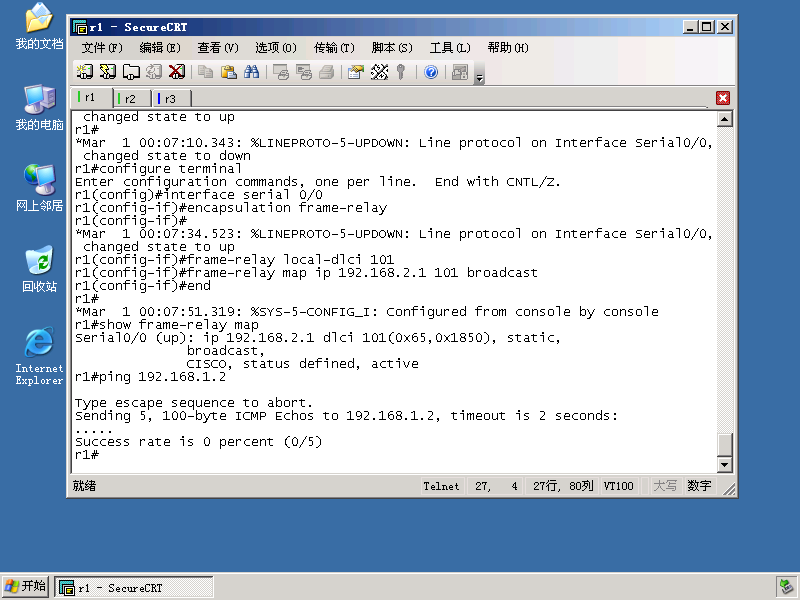Click the 就绪 status text

tap(84, 486)
